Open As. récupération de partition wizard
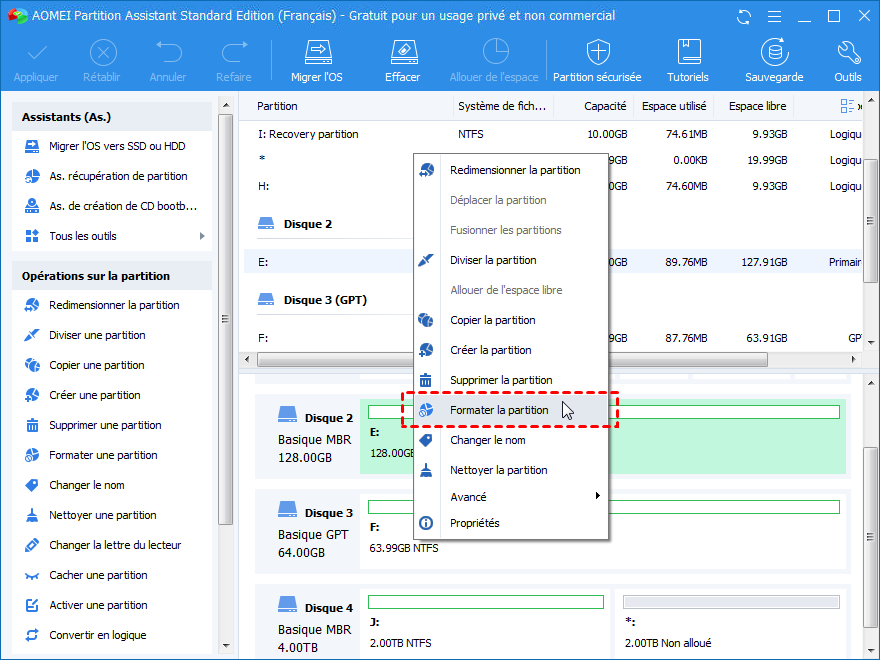 [118, 176]
